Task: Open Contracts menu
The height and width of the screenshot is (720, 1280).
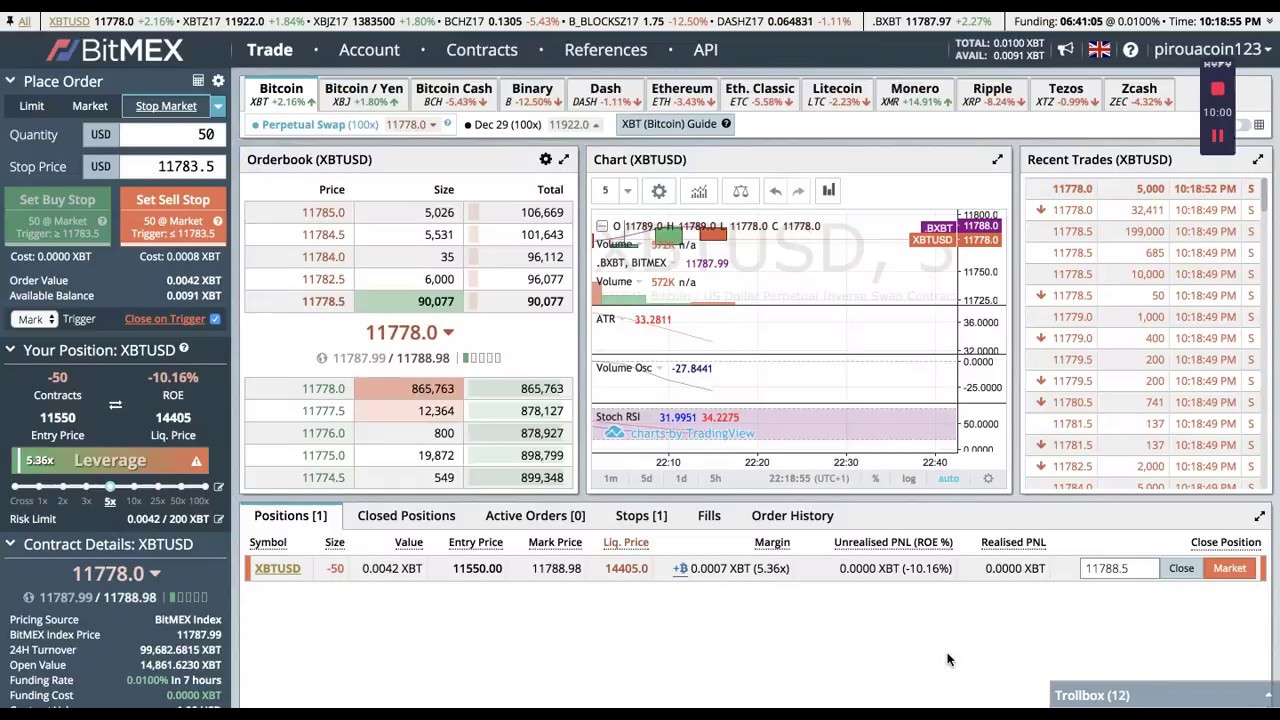Action: pos(482,49)
